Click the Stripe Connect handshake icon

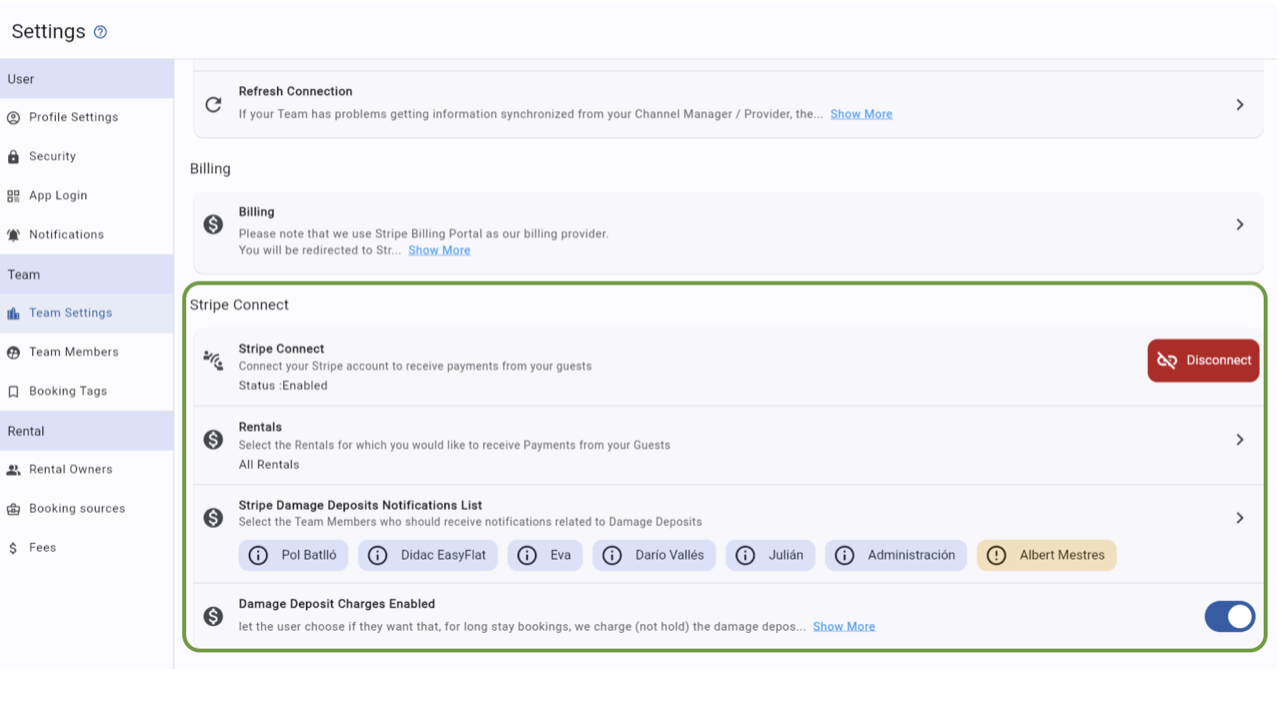[x=213, y=360]
